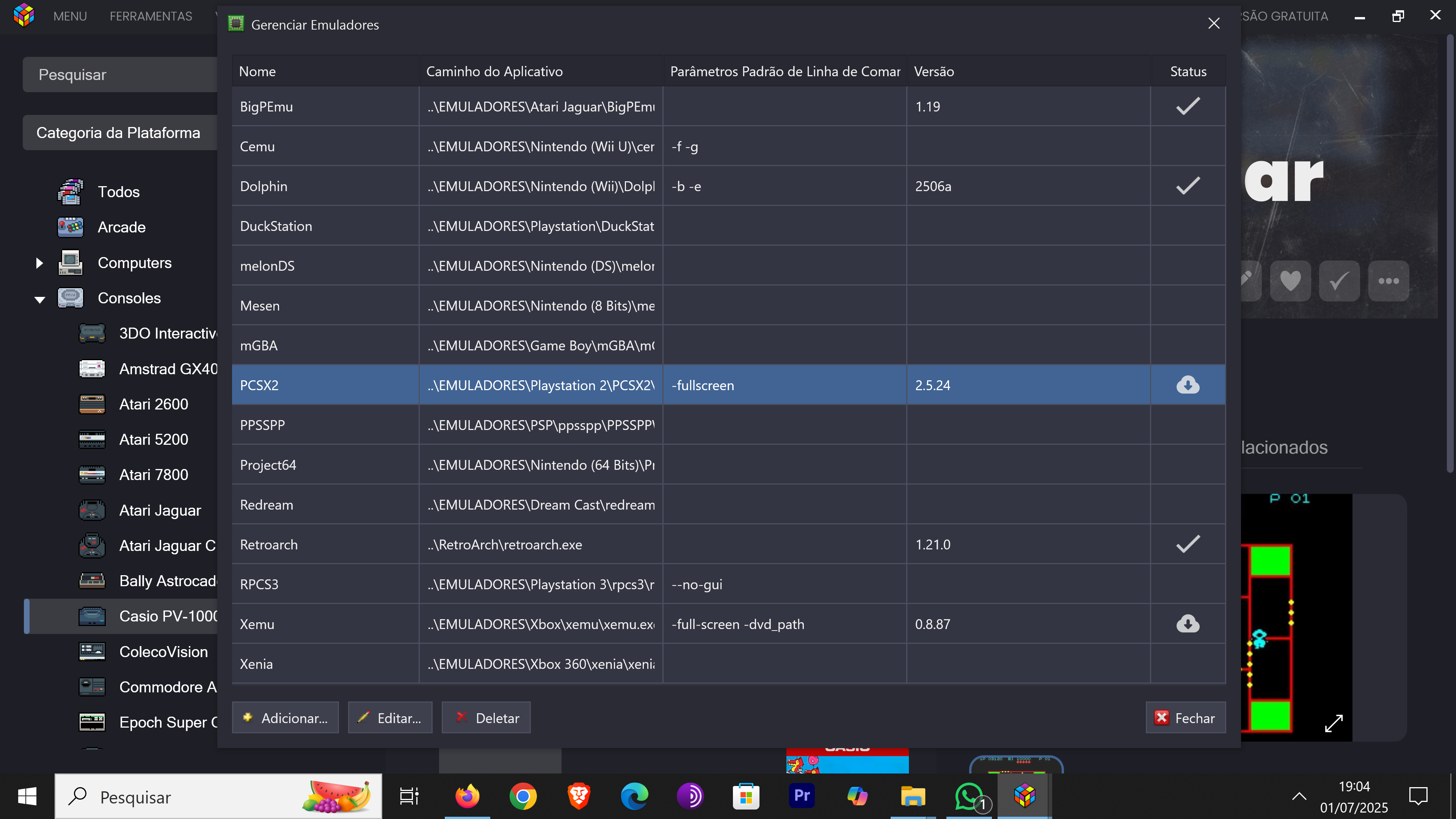This screenshot has width=1456, height=819.
Task: Click the Consoles category icon
Action: (x=70, y=298)
